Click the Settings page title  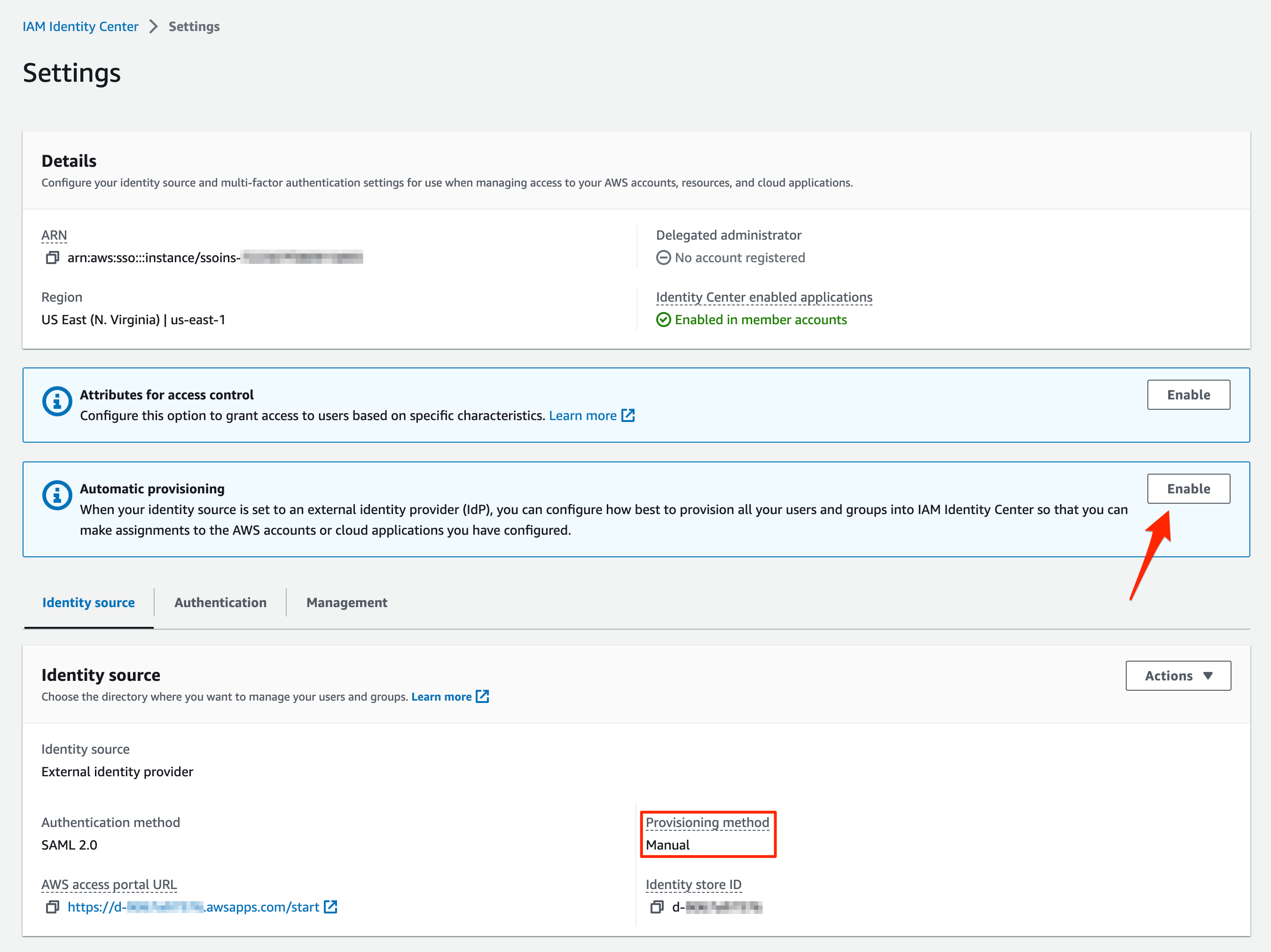tap(72, 73)
